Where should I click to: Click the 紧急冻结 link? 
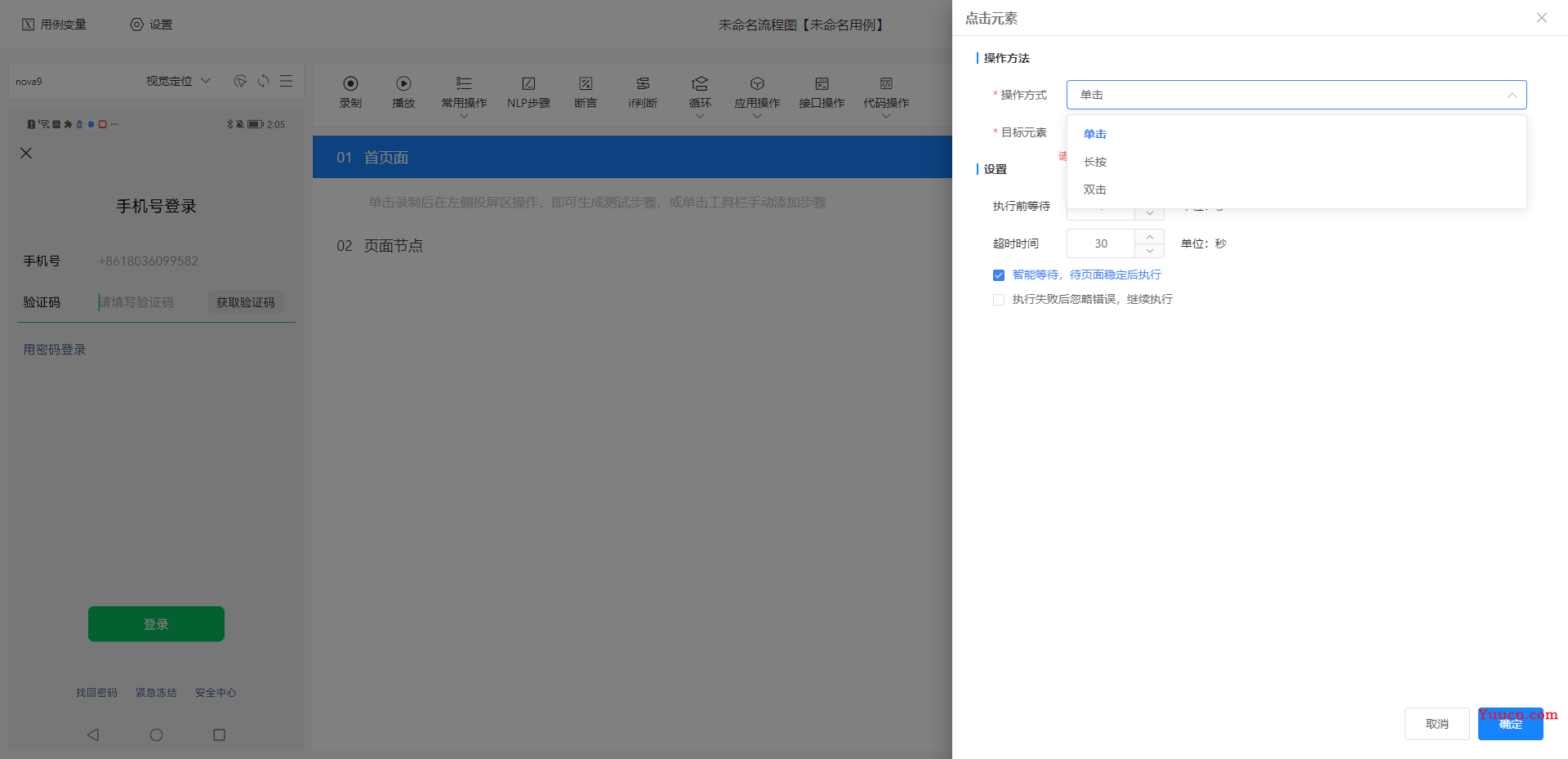tap(156, 693)
